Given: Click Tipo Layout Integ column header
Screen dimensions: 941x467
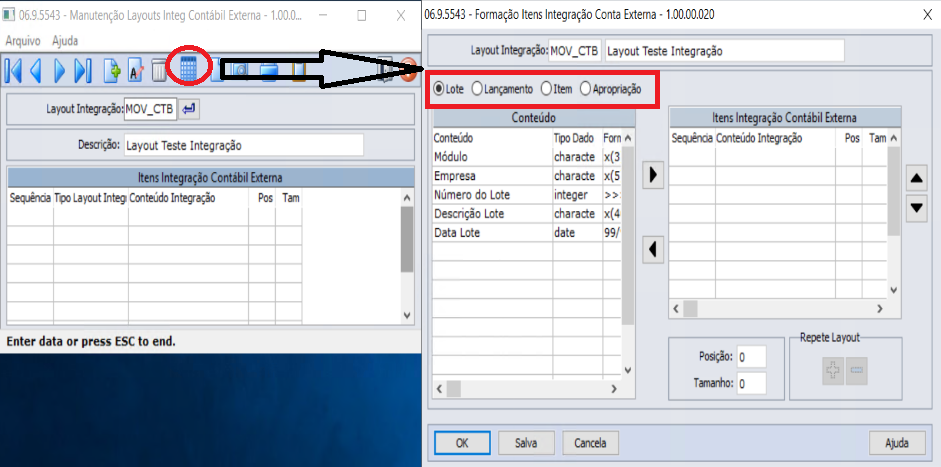Looking at the screenshot, I should coord(91,198).
